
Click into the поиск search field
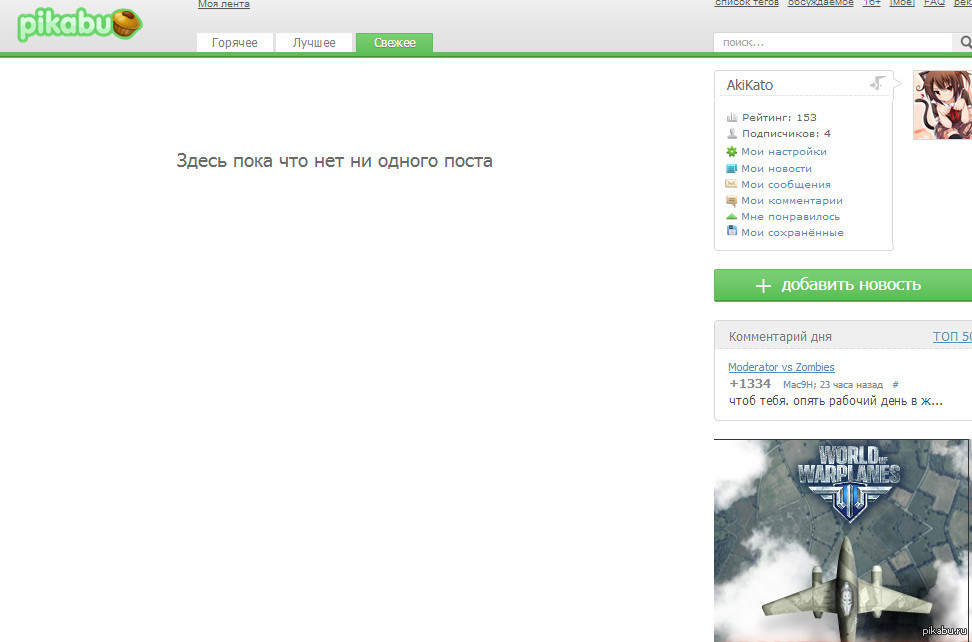tap(832, 43)
